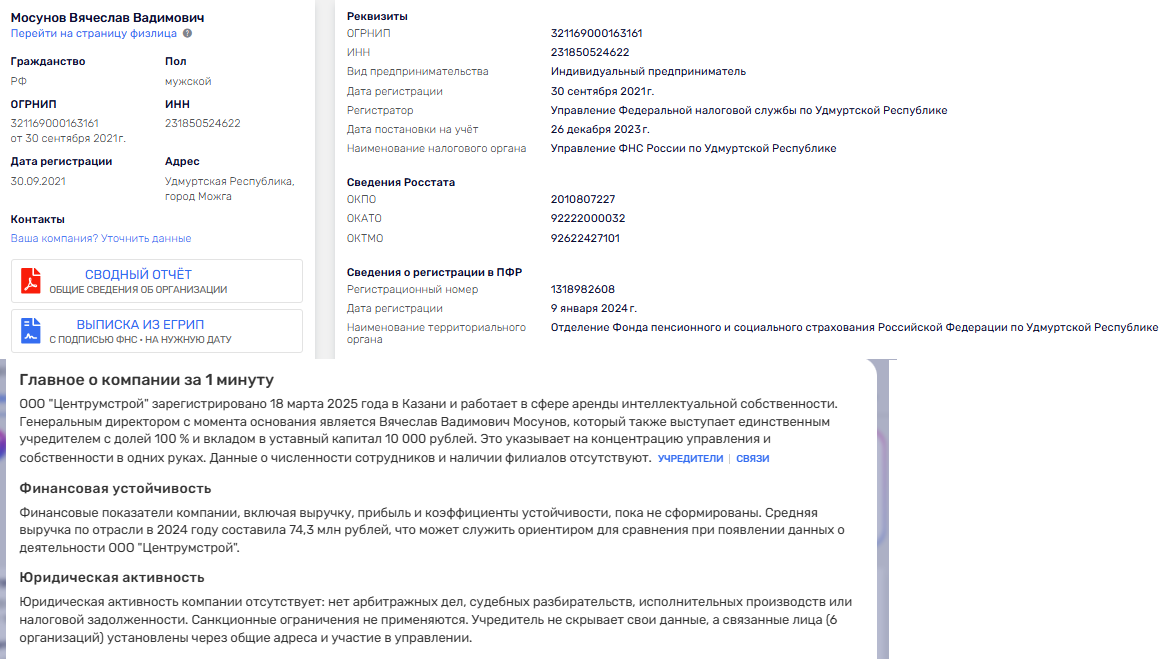Click the left-panel ИНН 231850524622
1170x659 pixels.
click(x=202, y=123)
